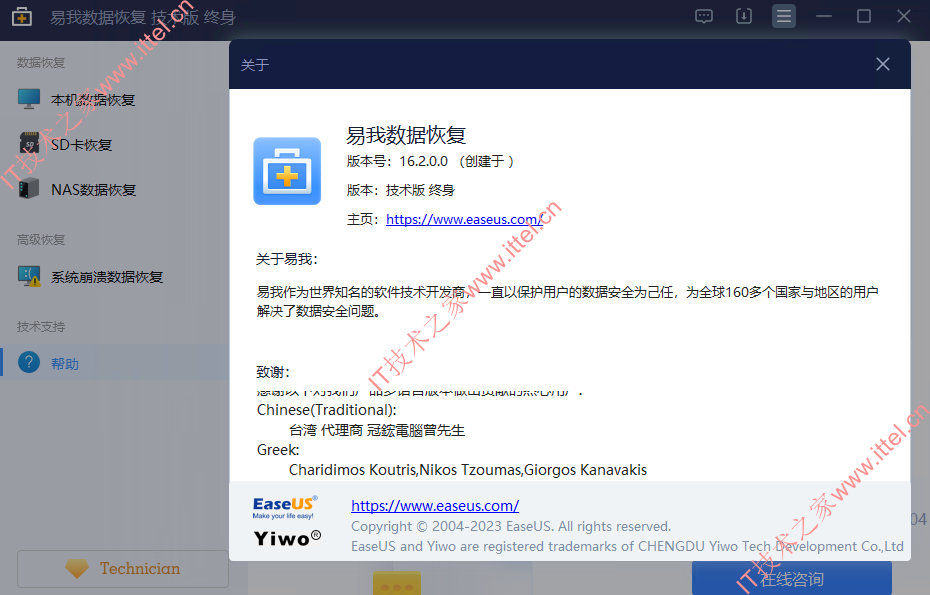The width and height of the screenshot is (930, 595).
Task: Click the yellow chat bubble at bottom
Action: (x=397, y=583)
